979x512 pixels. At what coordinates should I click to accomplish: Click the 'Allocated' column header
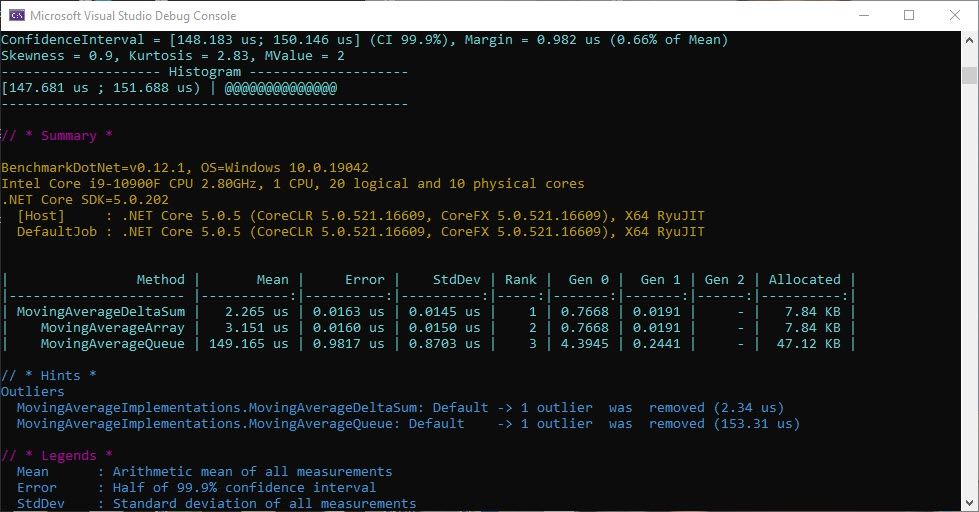coord(805,280)
